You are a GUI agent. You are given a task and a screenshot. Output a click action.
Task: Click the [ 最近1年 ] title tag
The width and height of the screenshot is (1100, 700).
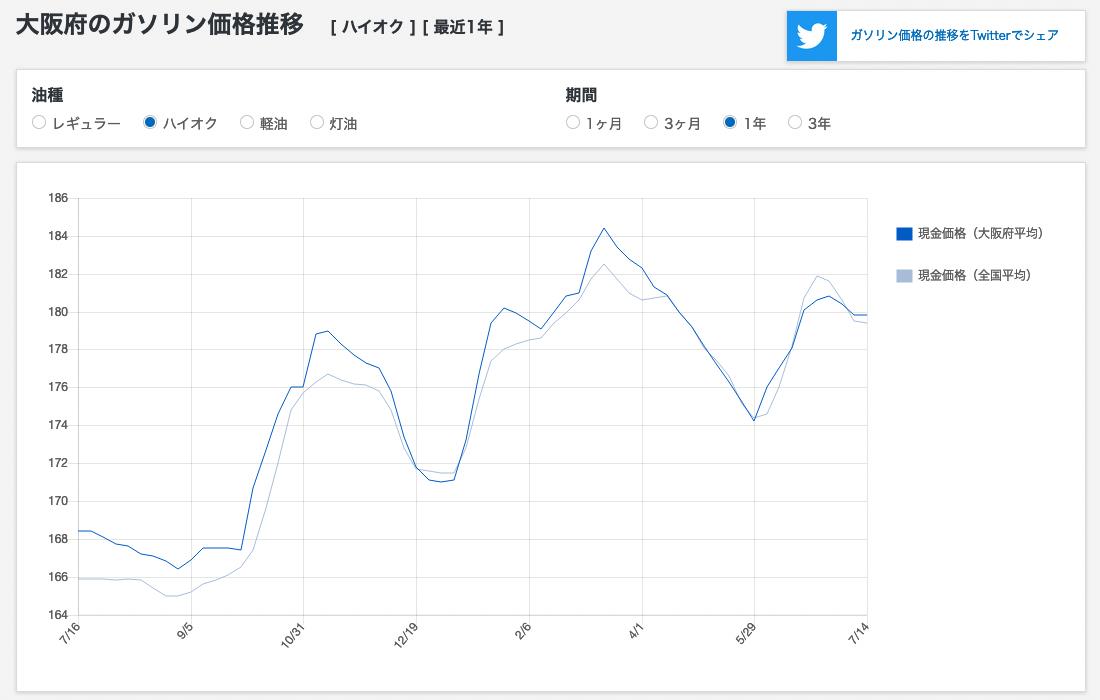click(463, 27)
